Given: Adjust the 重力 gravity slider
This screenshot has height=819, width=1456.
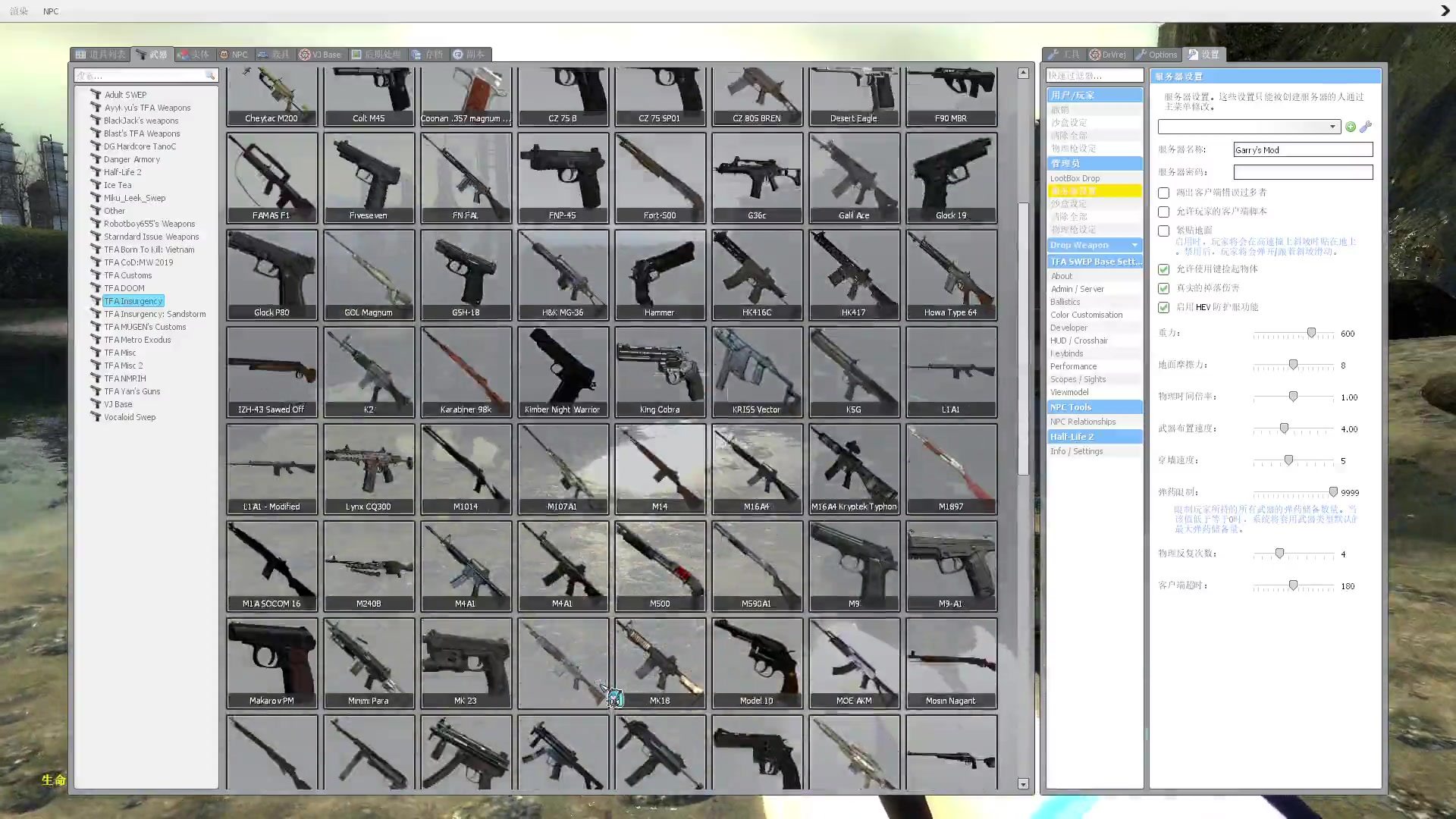Looking at the screenshot, I should (x=1311, y=333).
